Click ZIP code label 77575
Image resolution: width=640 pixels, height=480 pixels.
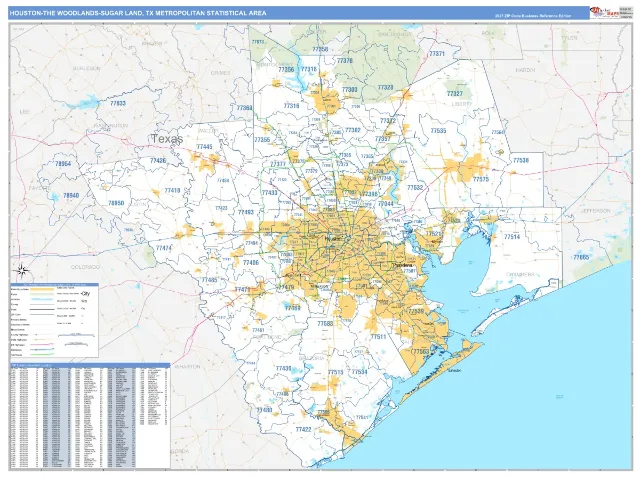pyautogui.click(x=481, y=179)
